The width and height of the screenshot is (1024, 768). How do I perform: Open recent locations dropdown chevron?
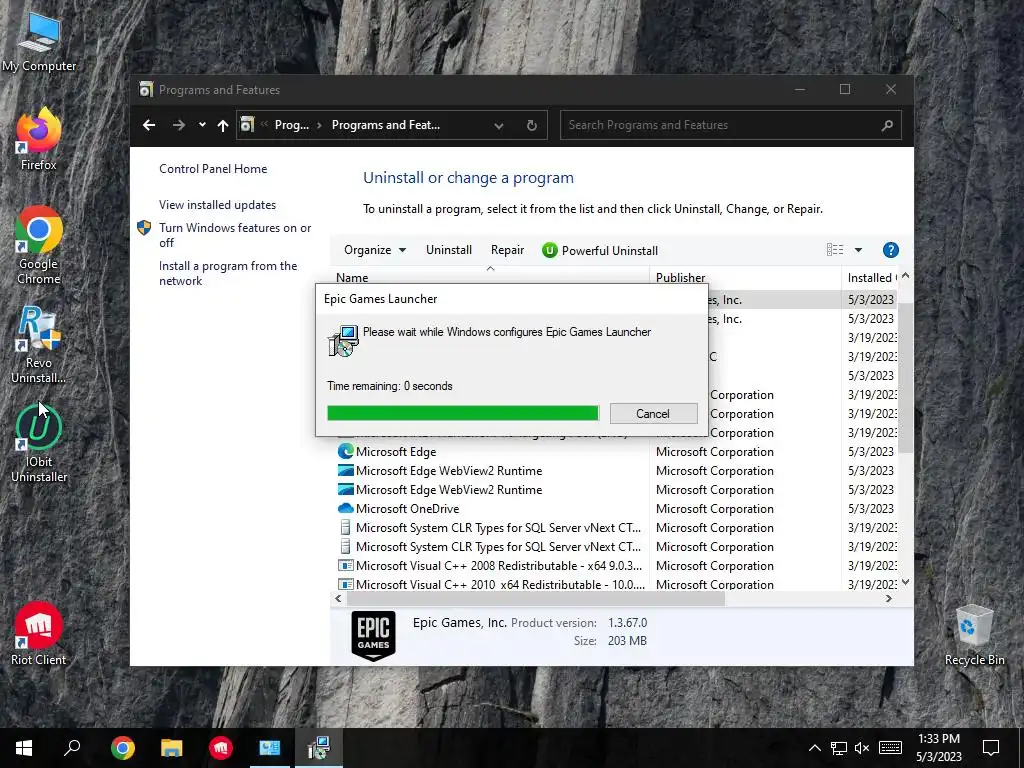pos(202,125)
